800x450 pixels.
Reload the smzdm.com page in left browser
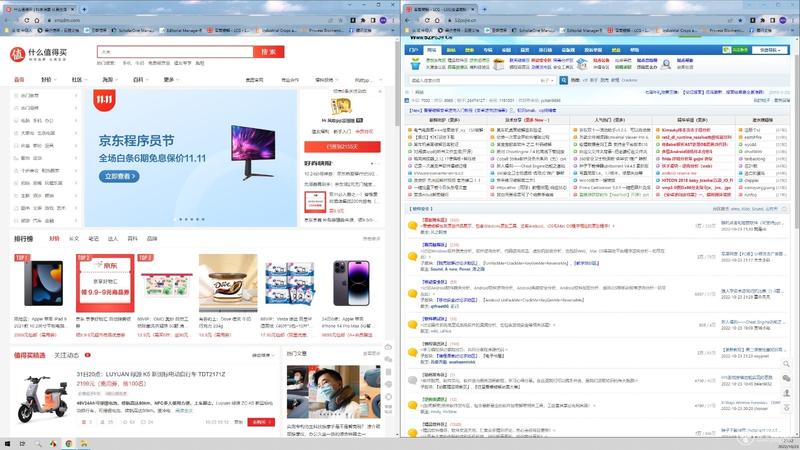pos(27,20)
